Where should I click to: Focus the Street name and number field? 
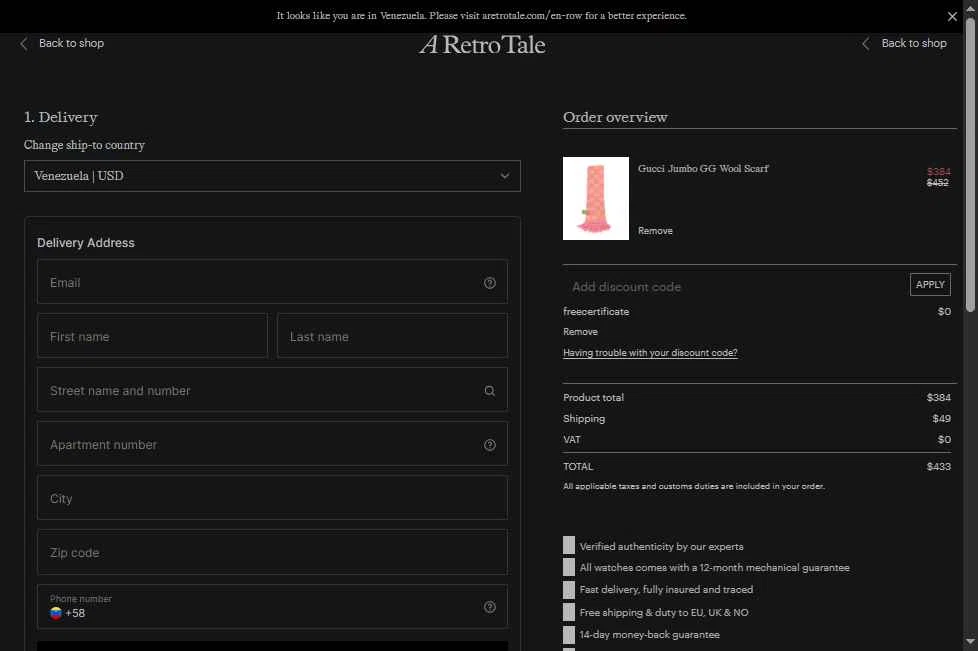coord(272,390)
